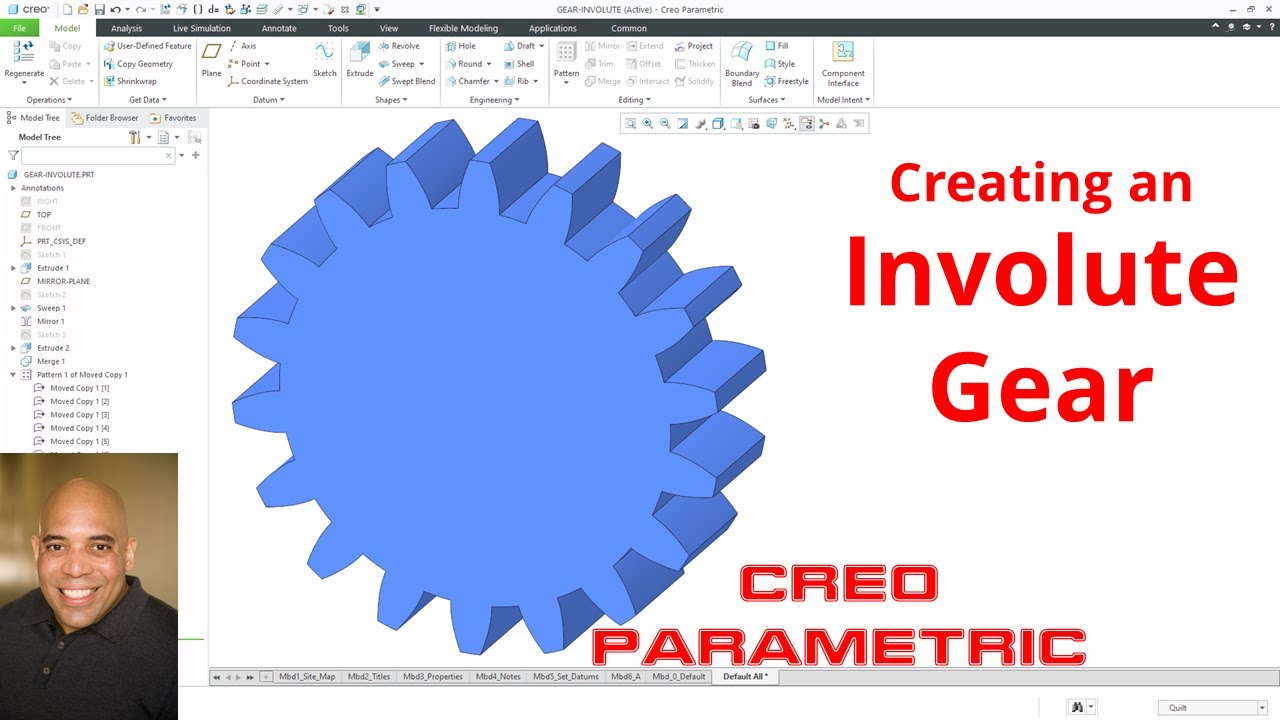Expand the Operations group dropdown
This screenshot has width=1280, height=720.
[49, 100]
